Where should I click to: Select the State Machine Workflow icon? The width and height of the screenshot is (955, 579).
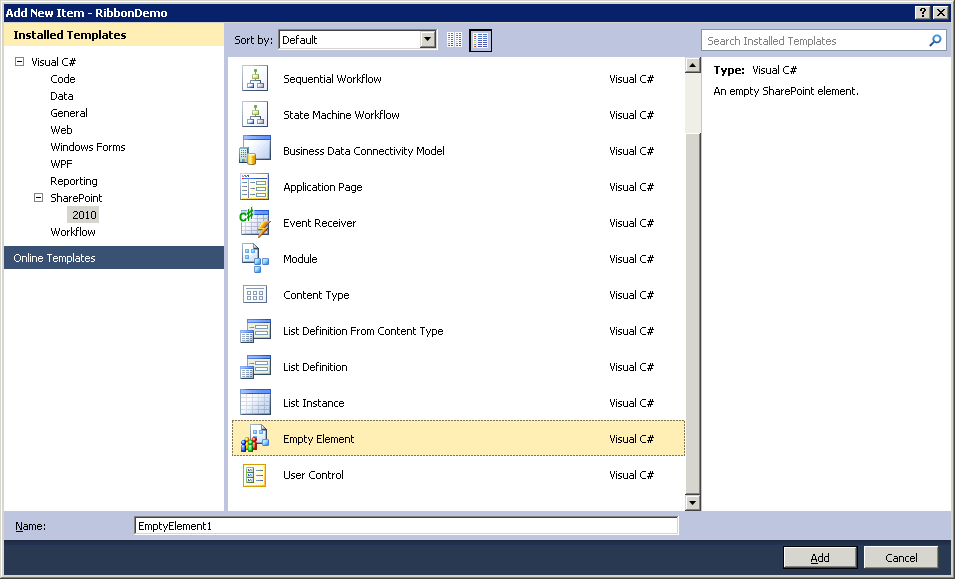pyautogui.click(x=255, y=114)
